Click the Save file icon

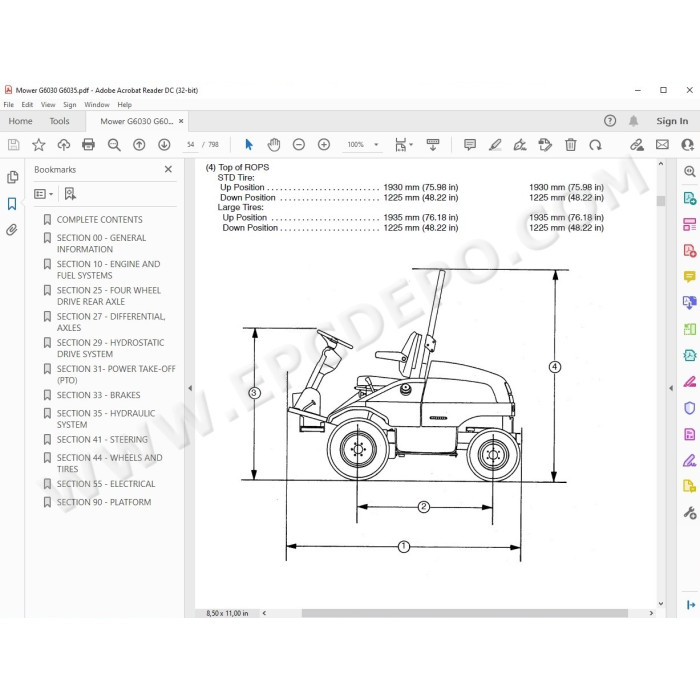(x=13, y=145)
